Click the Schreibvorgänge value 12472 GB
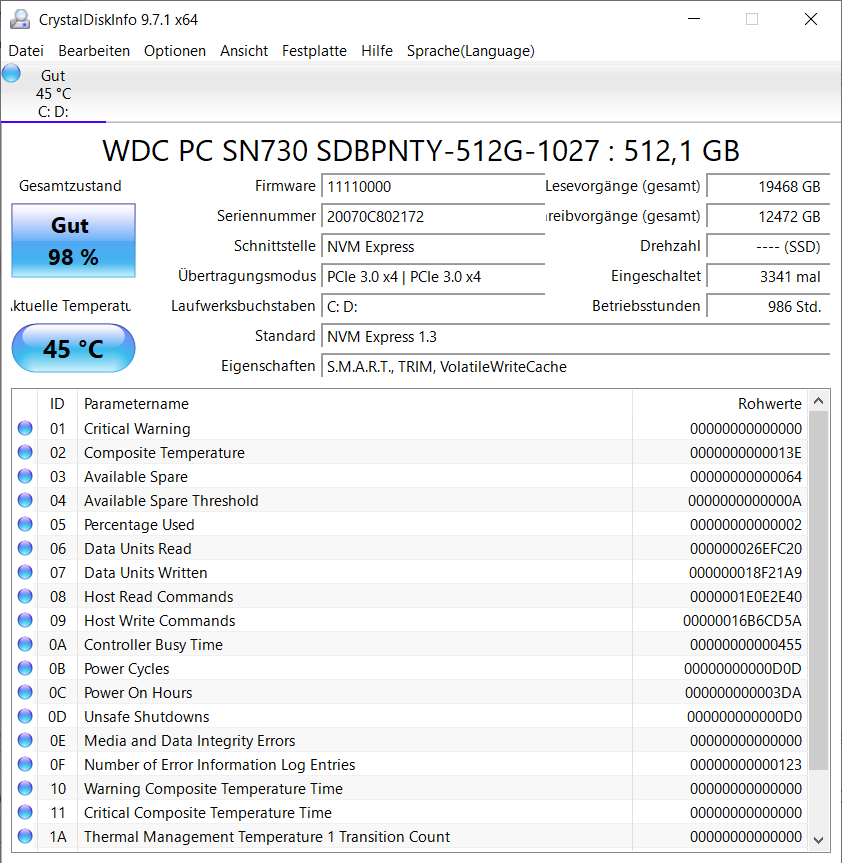The image size is (842, 863). click(x=768, y=216)
